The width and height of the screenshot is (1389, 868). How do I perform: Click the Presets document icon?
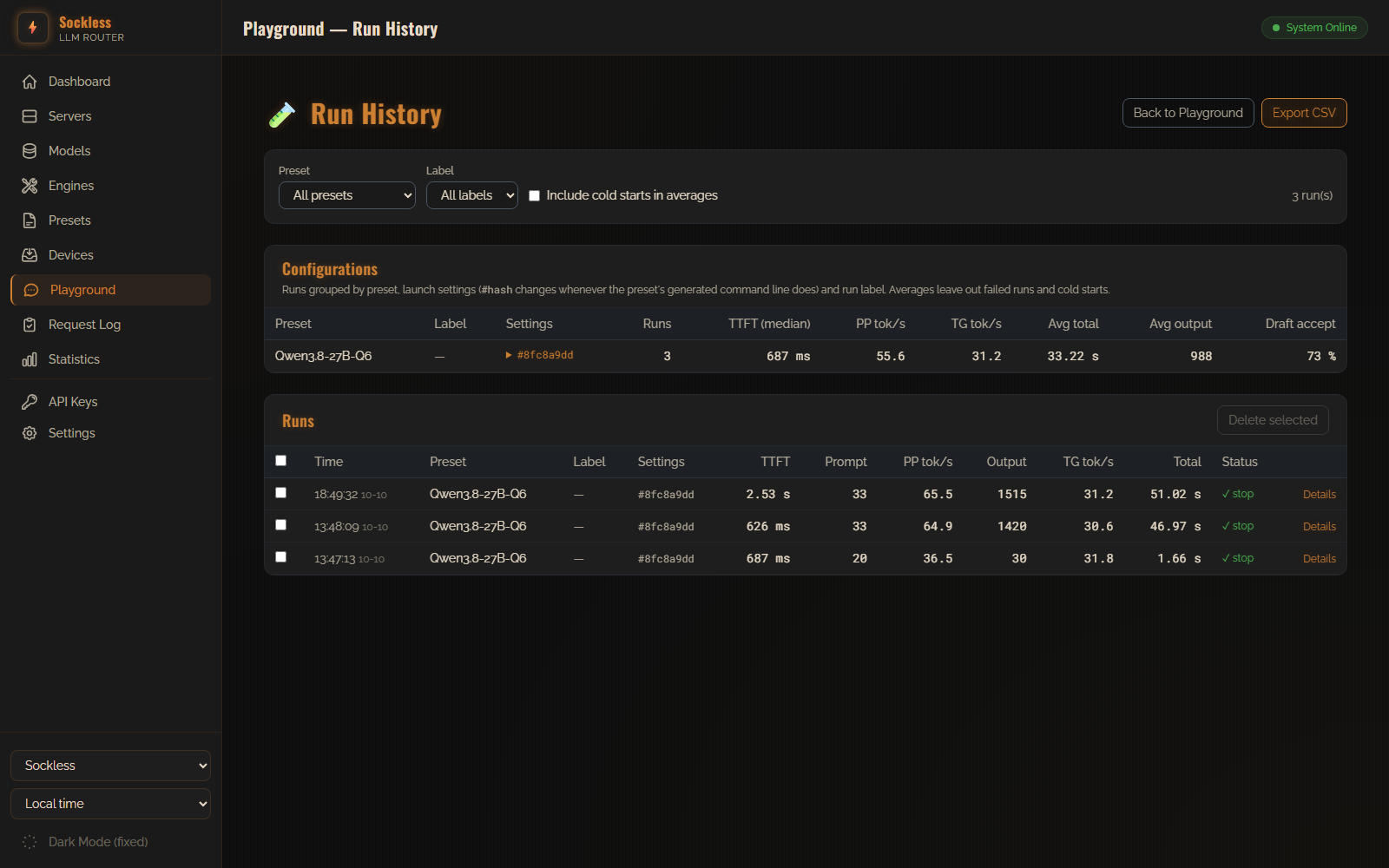click(x=30, y=220)
